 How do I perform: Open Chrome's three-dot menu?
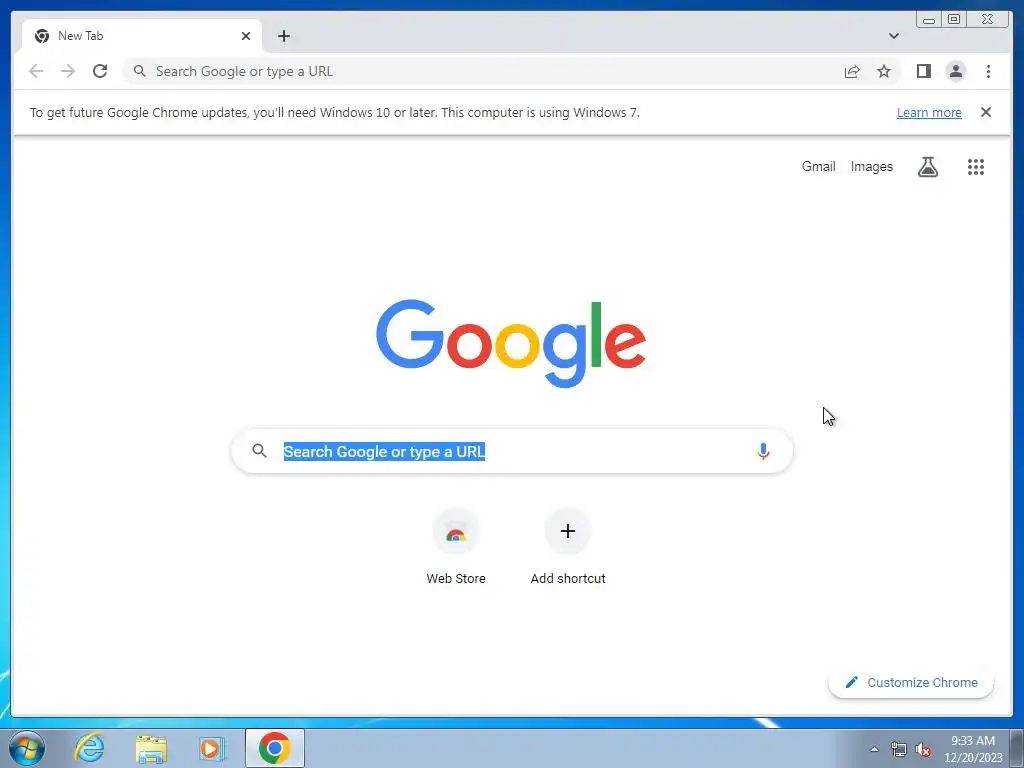pyautogui.click(x=988, y=71)
